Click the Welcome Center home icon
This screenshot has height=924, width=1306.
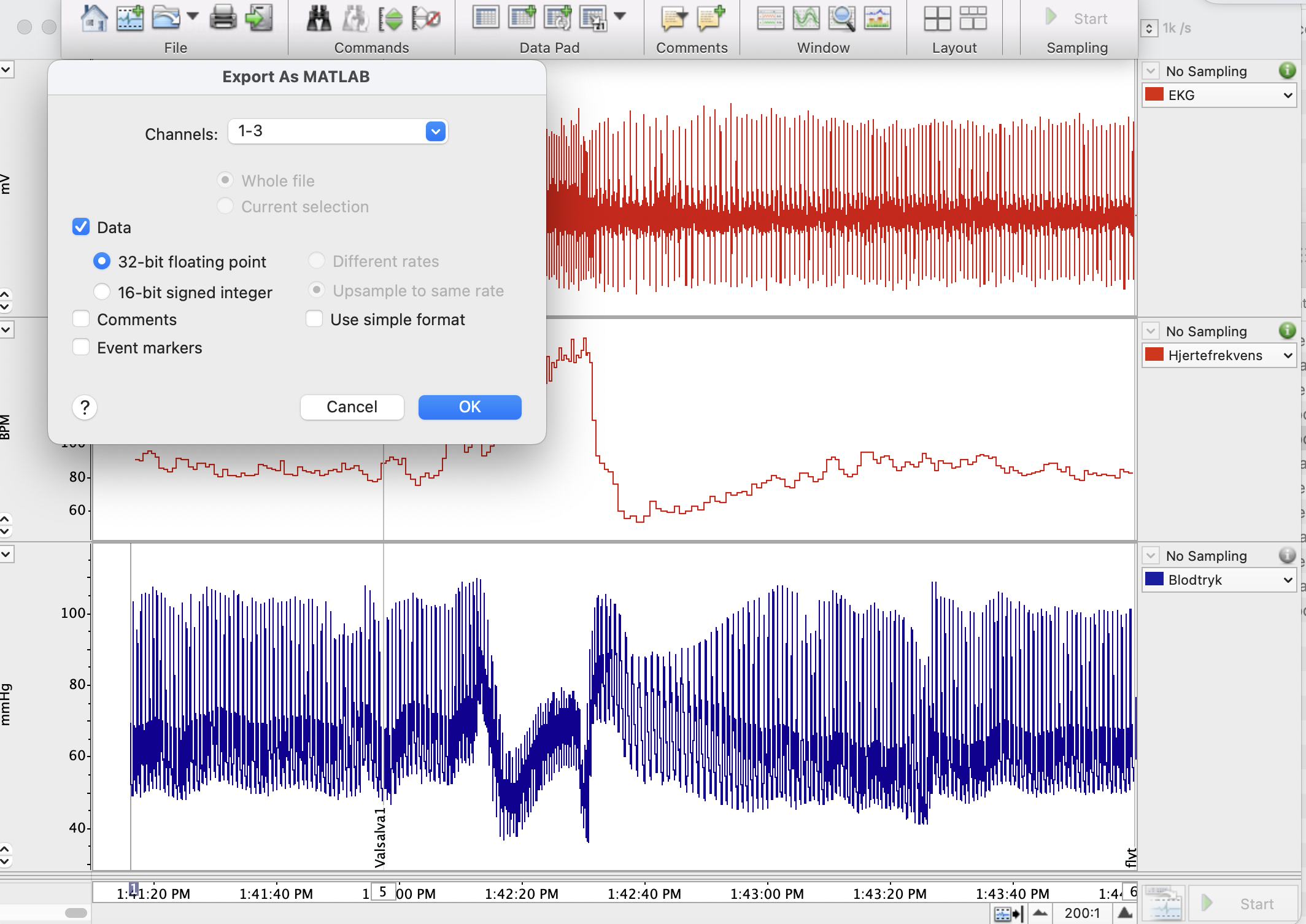94,18
